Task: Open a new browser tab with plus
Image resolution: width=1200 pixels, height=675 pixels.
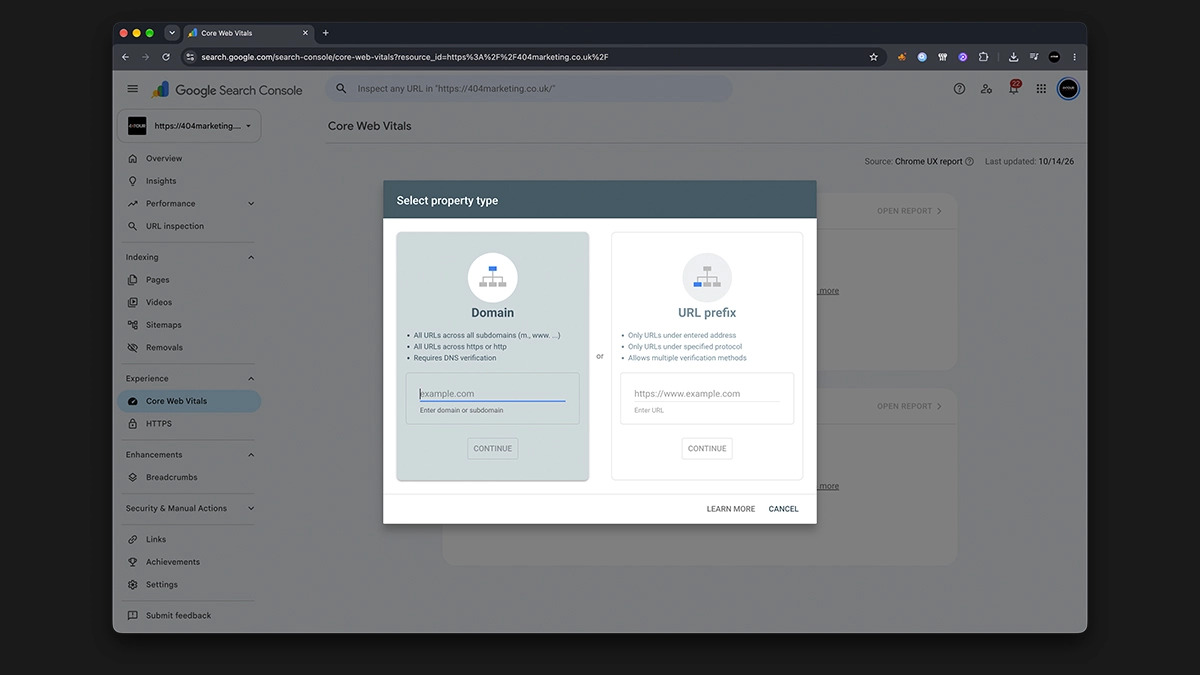Action: pyautogui.click(x=325, y=33)
